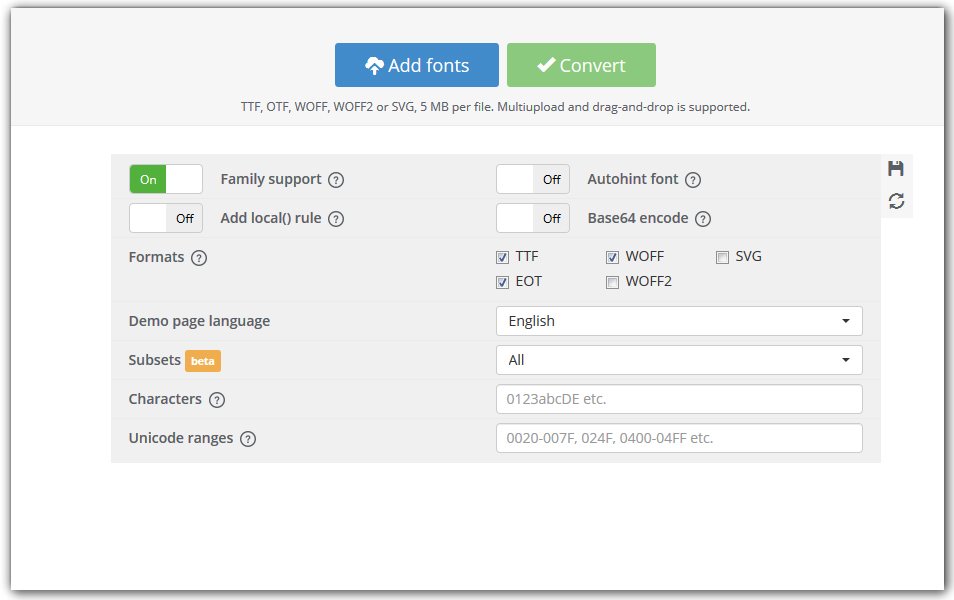This screenshot has width=954, height=600.
Task: Uncheck the EOT format checkbox
Action: 503,282
